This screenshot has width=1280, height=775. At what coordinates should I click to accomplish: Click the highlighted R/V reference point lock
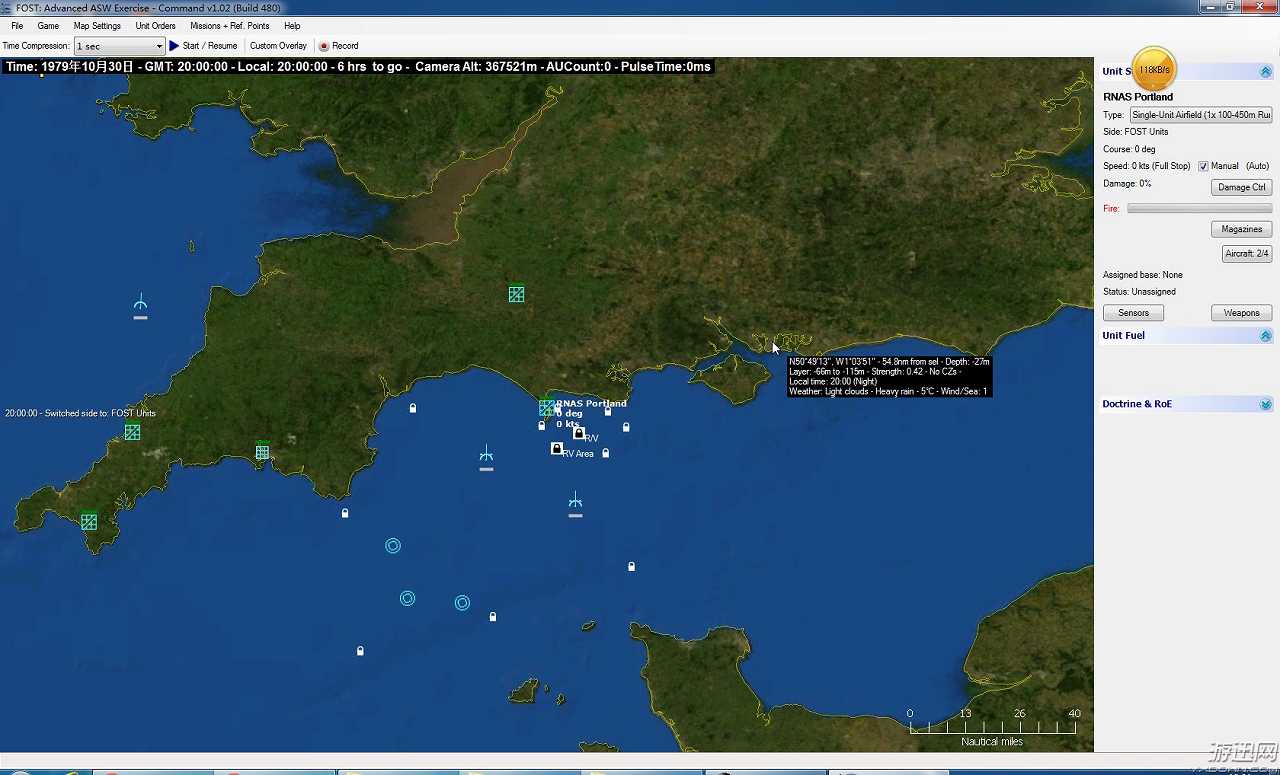tap(579, 433)
